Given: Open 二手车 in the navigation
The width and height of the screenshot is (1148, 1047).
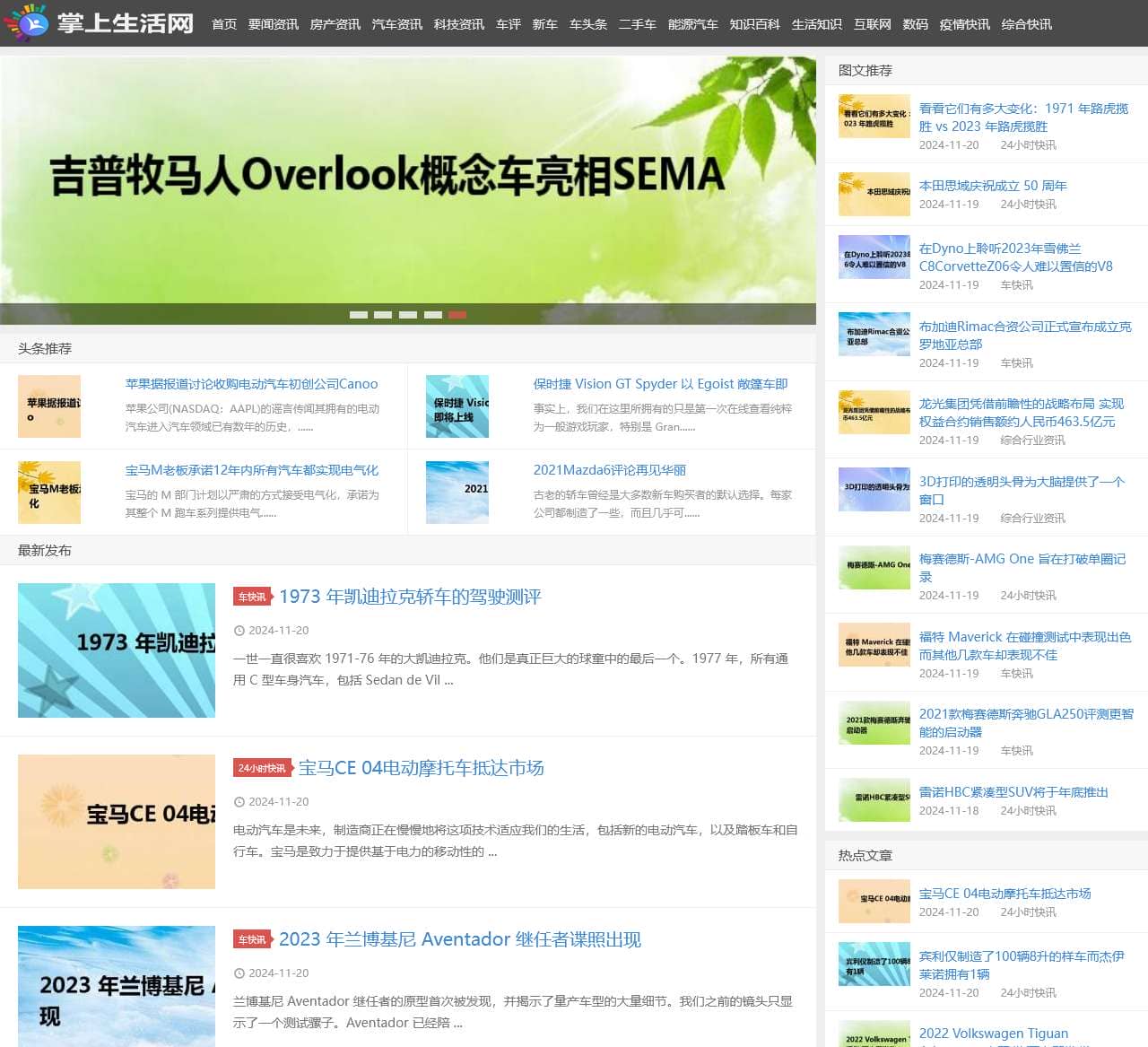Looking at the screenshot, I should (x=638, y=24).
